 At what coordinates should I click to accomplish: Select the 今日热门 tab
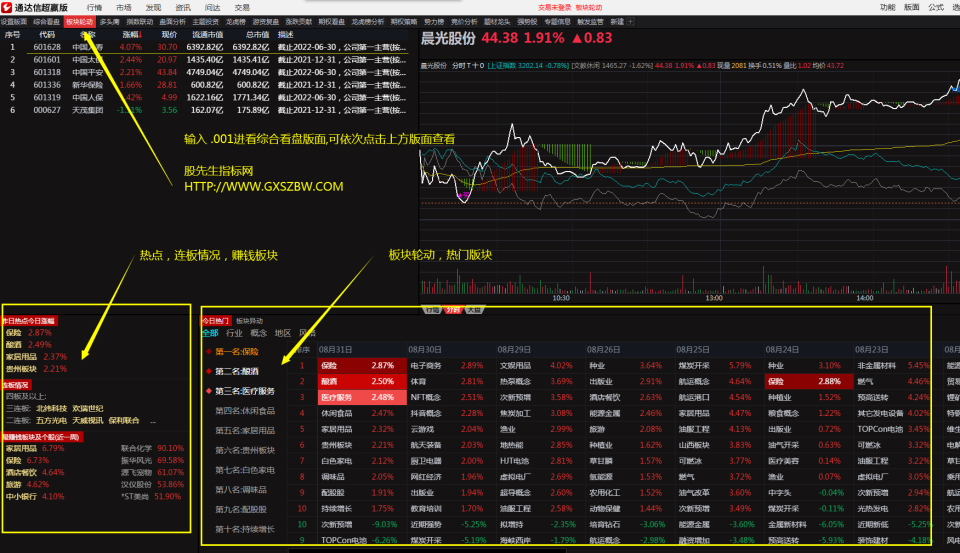tap(216, 320)
